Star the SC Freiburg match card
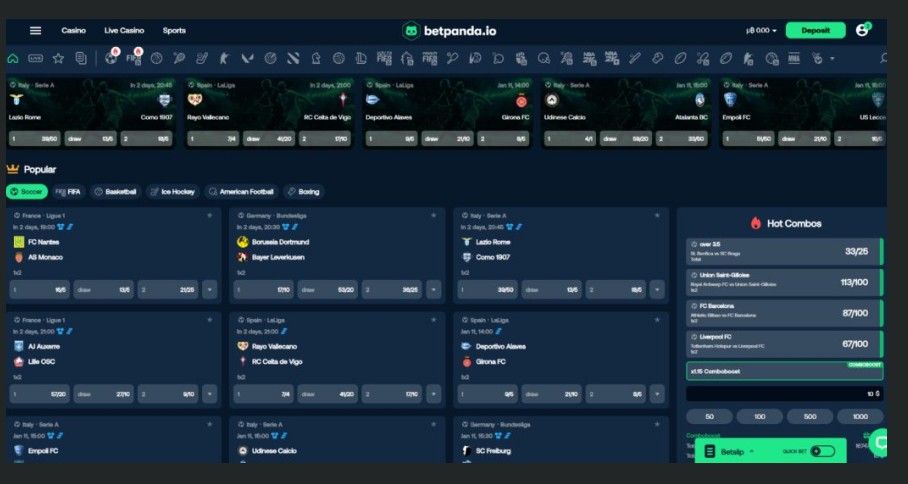The height and width of the screenshot is (484, 908). 657,424
